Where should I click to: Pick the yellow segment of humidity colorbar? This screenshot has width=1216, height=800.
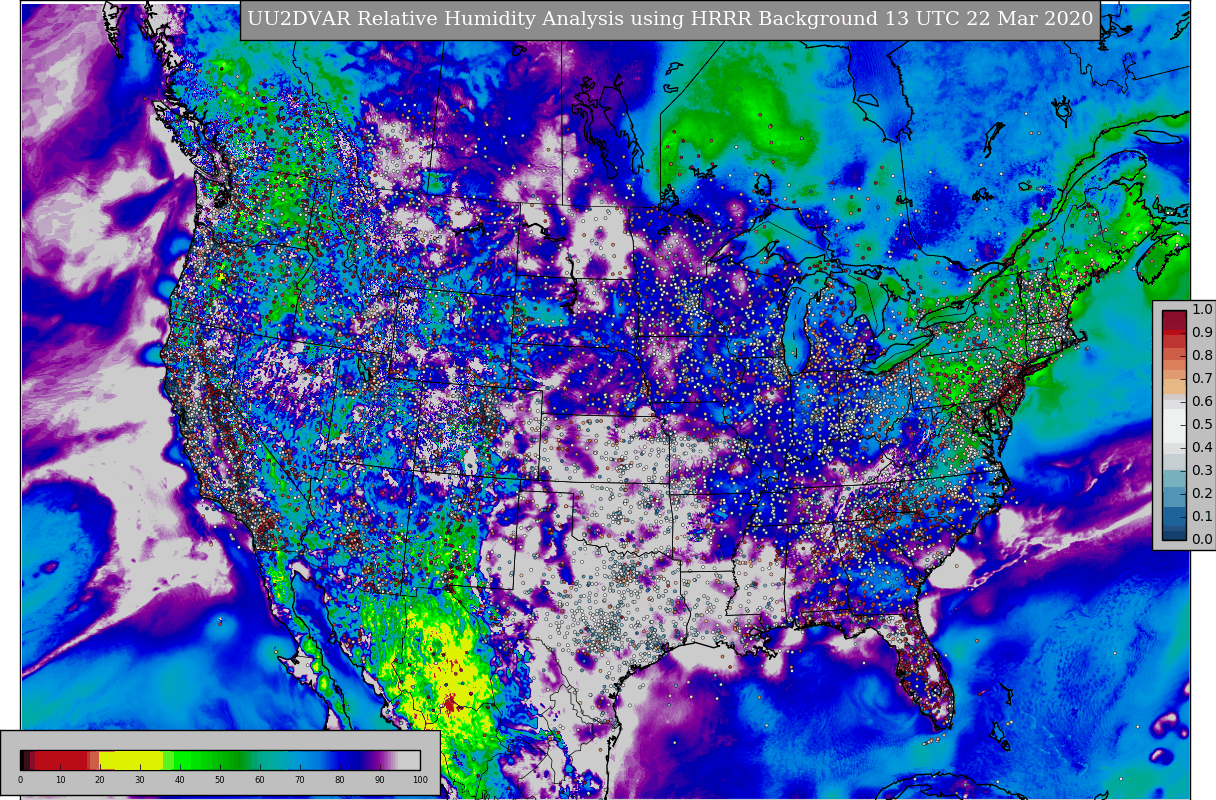pyautogui.click(x=131, y=760)
